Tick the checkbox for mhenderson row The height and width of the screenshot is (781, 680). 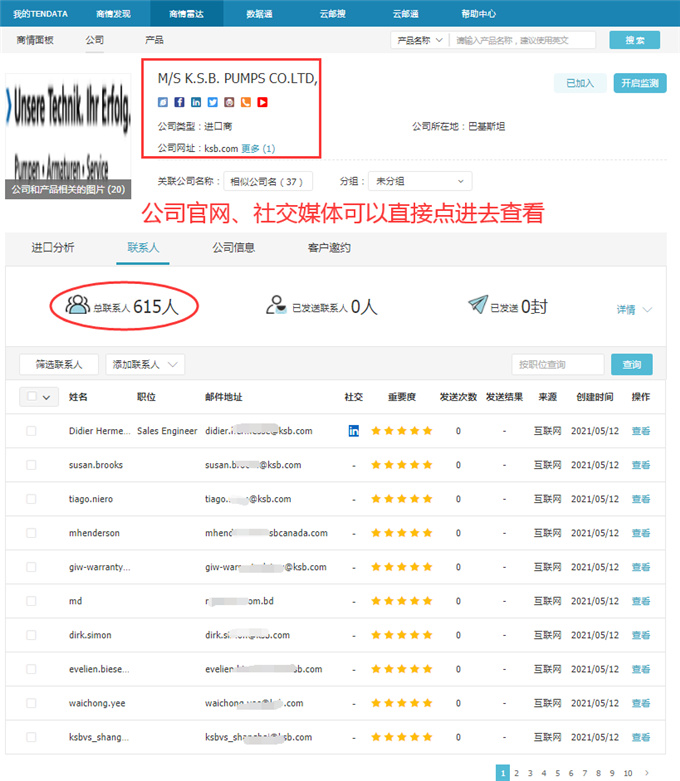31,533
